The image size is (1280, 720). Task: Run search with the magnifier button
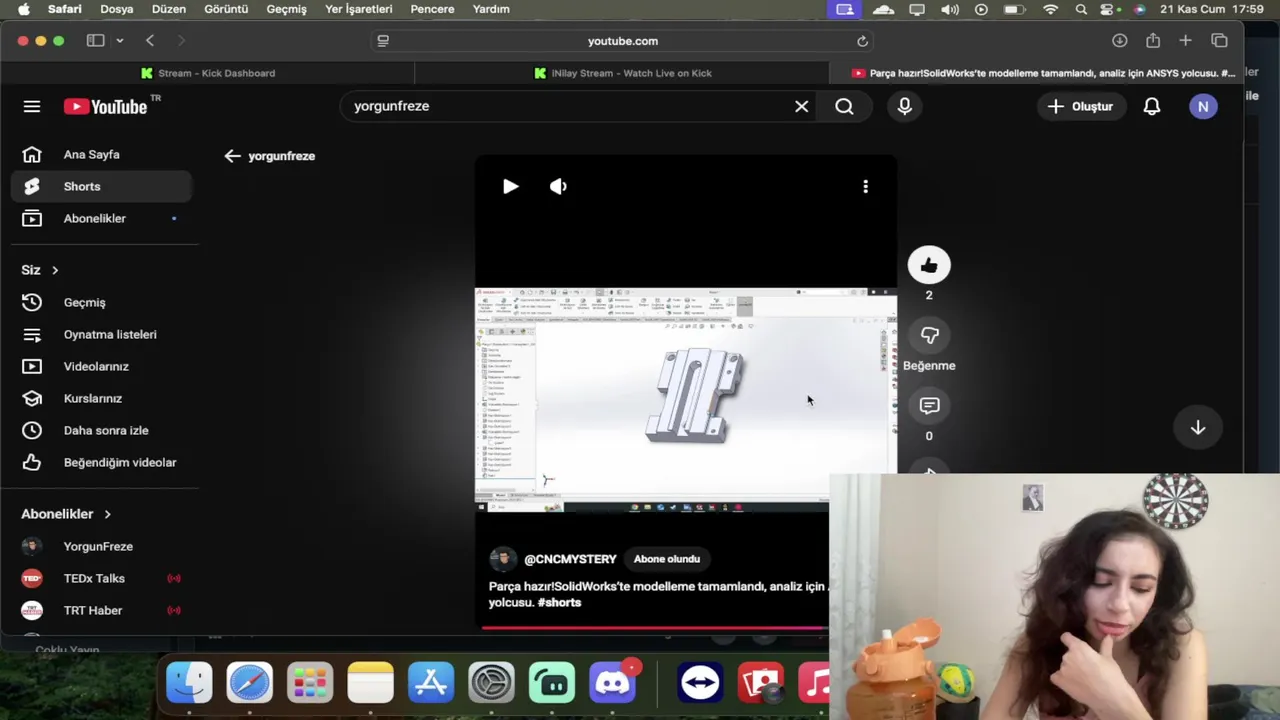[844, 106]
